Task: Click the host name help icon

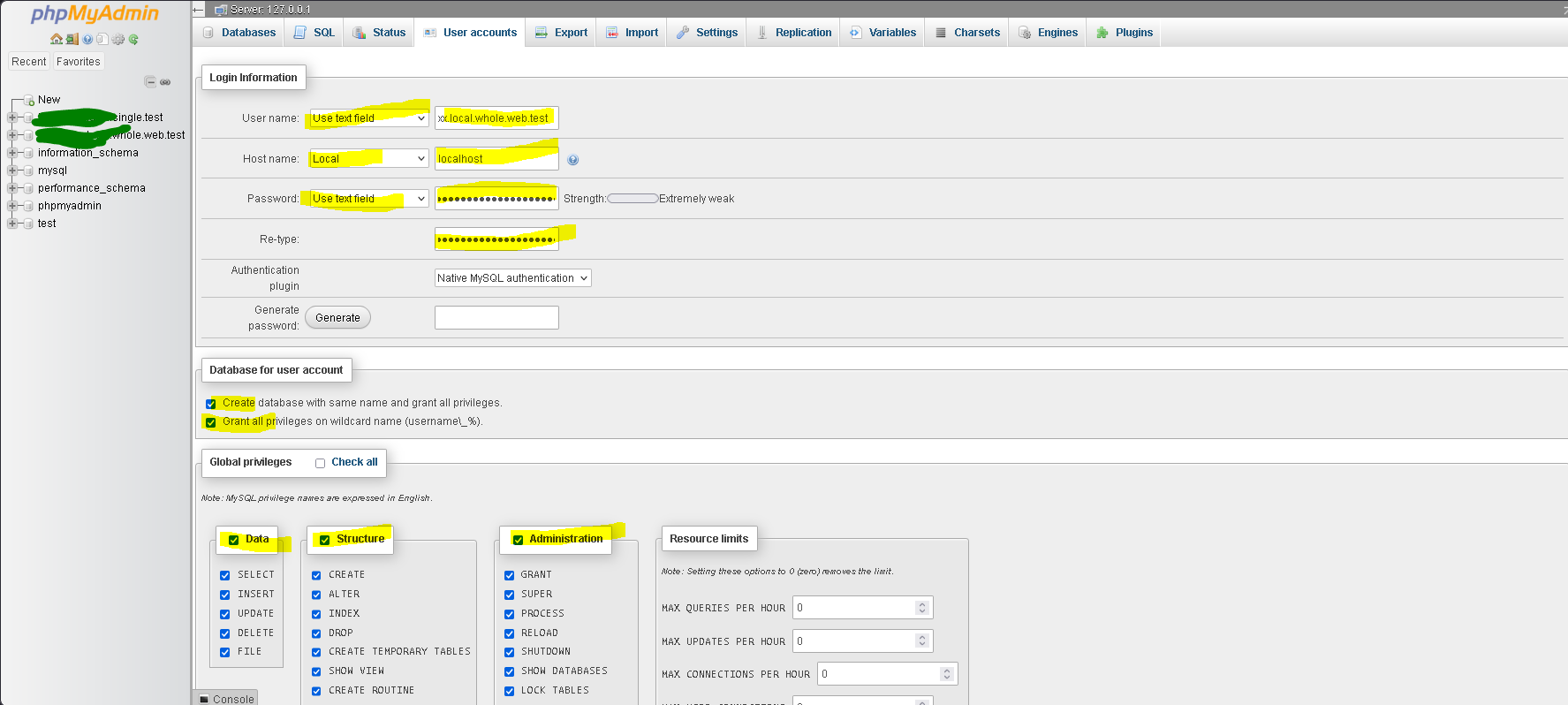Action: pos(573,160)
